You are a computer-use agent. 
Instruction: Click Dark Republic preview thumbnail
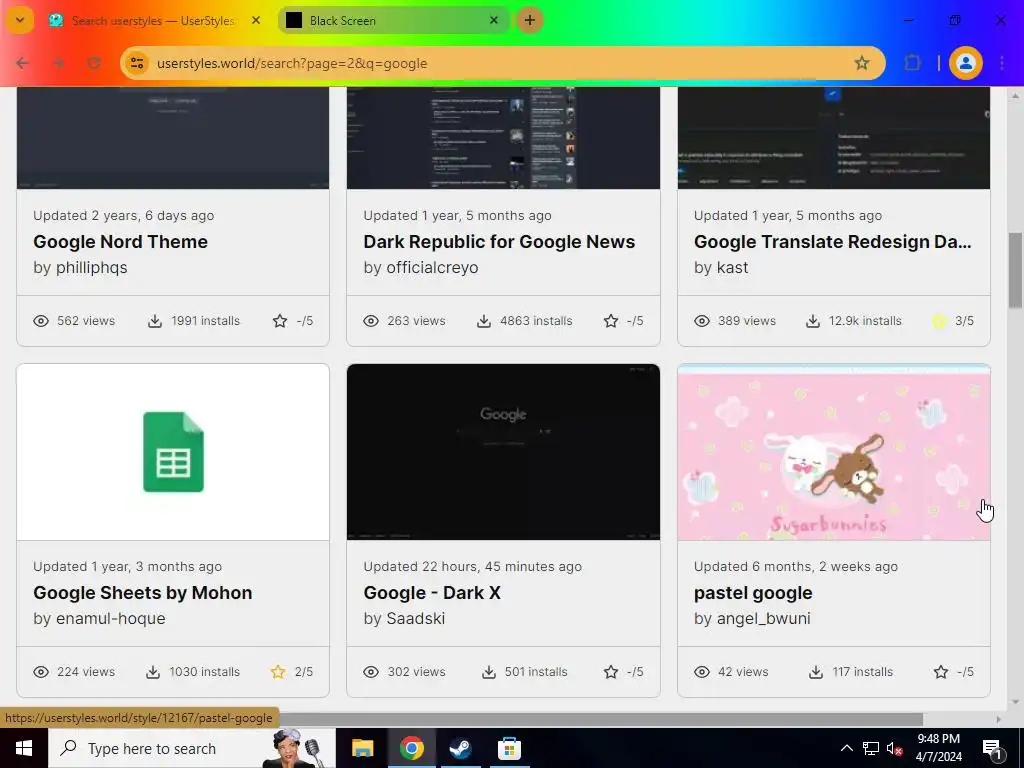point(504,138)
